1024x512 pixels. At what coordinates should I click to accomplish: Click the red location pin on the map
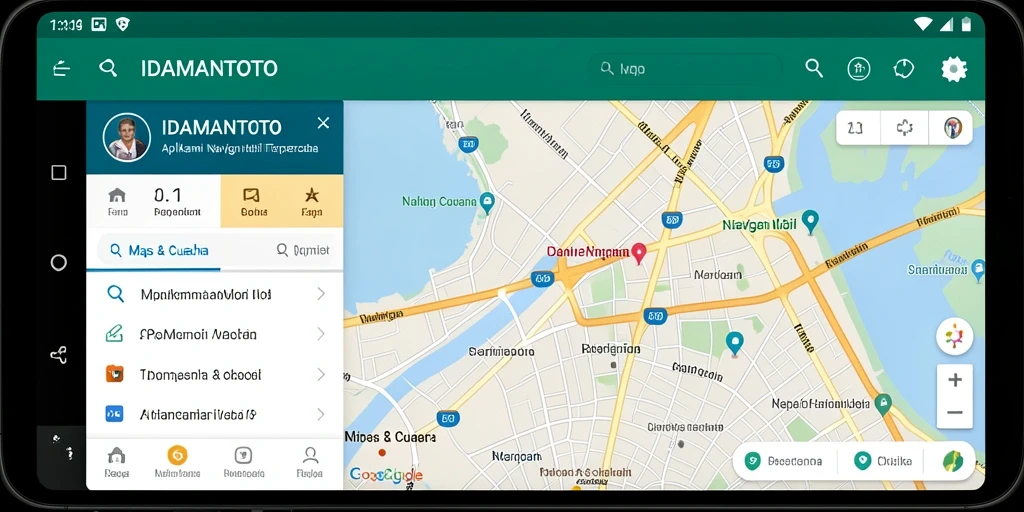639,253
